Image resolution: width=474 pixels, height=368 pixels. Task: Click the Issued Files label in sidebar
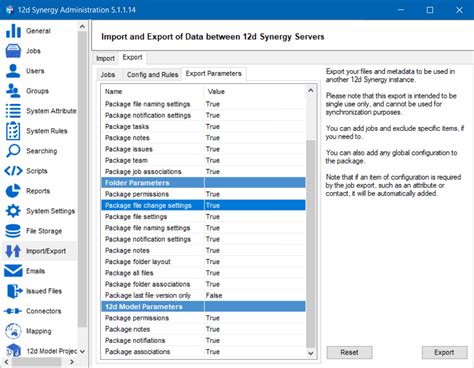(x=44, y=291)
